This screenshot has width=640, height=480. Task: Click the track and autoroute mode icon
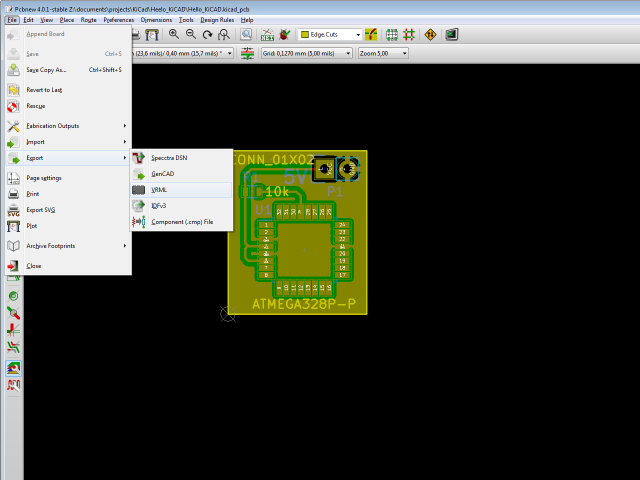point(409,35)
